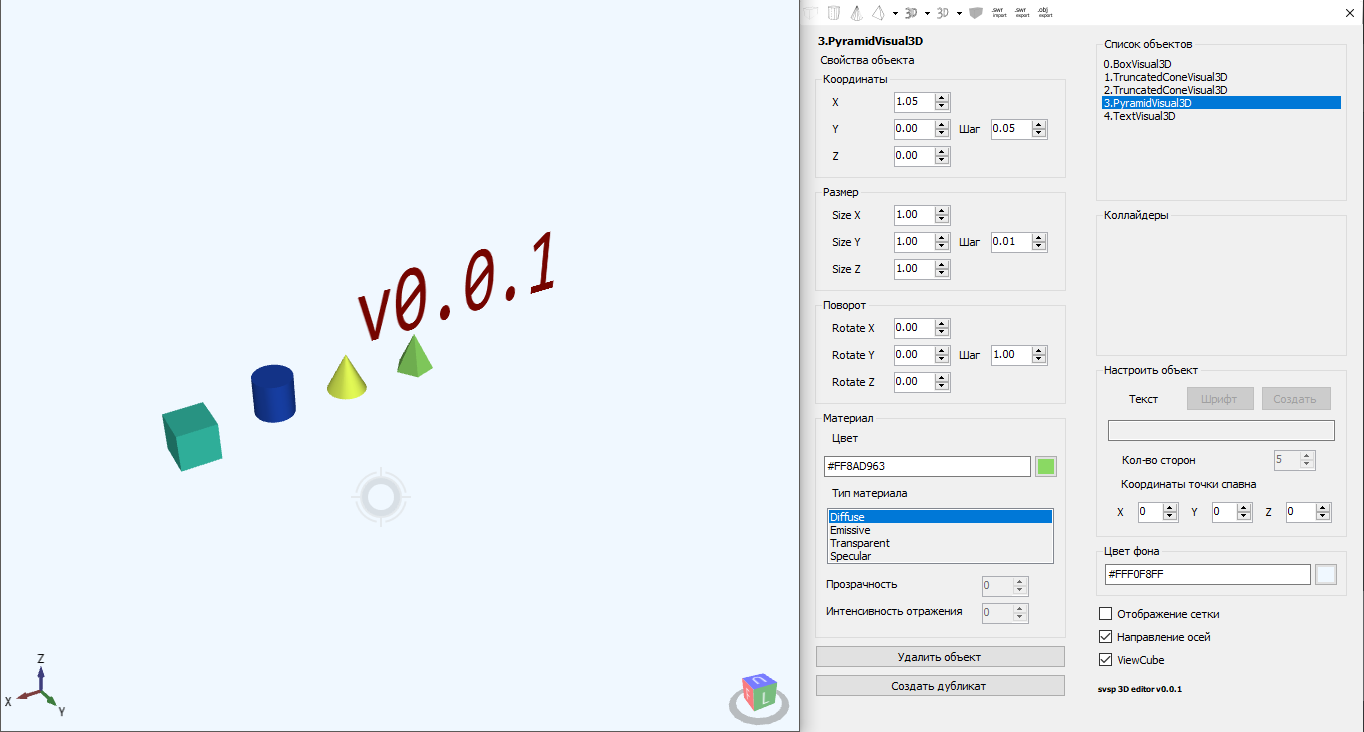
Task: Export the scene with the .obj export icon
Action: click(1044, 12)
